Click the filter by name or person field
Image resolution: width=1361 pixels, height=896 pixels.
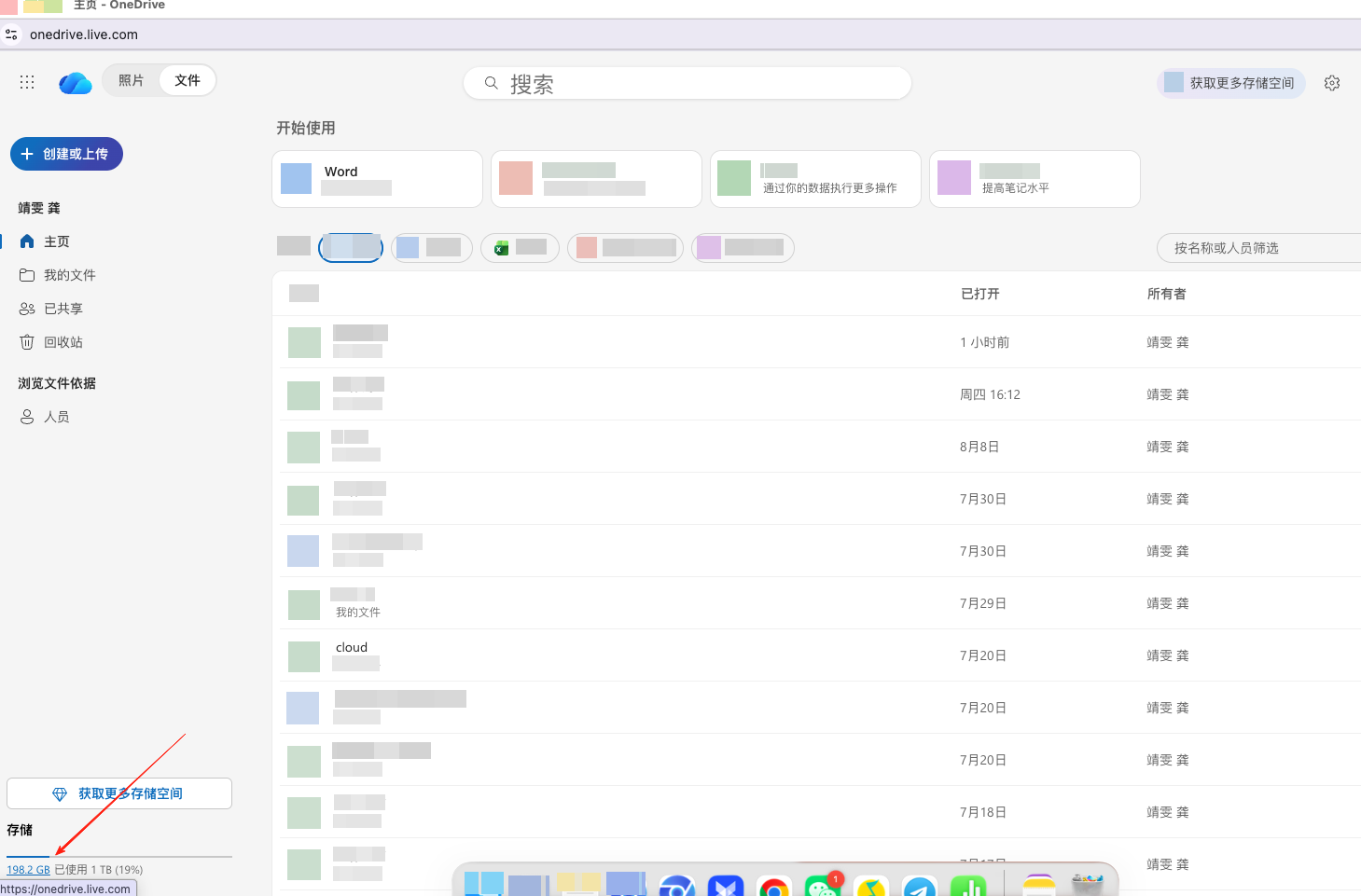coord(1259,248)
